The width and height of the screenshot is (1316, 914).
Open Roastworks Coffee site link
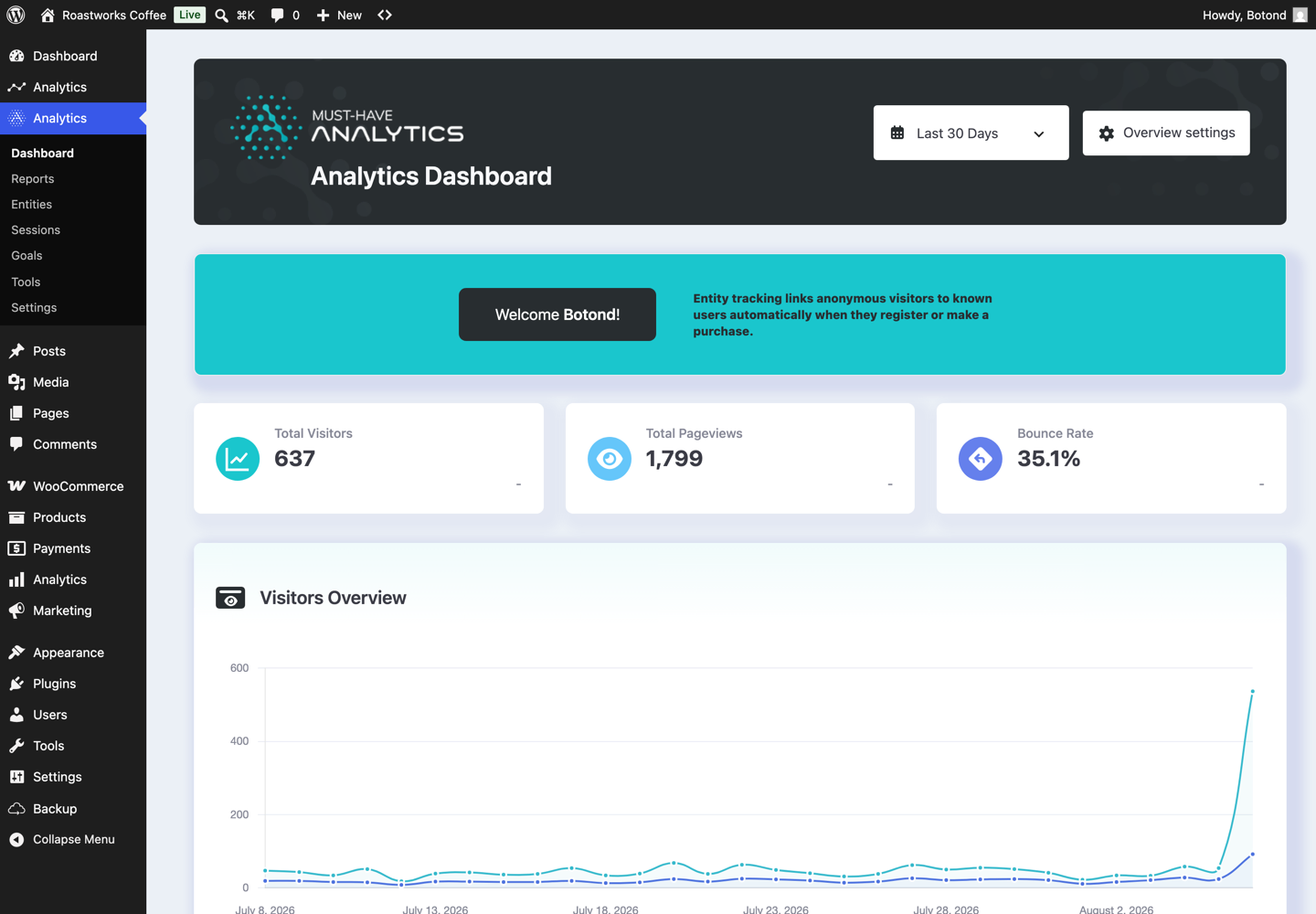114,15
